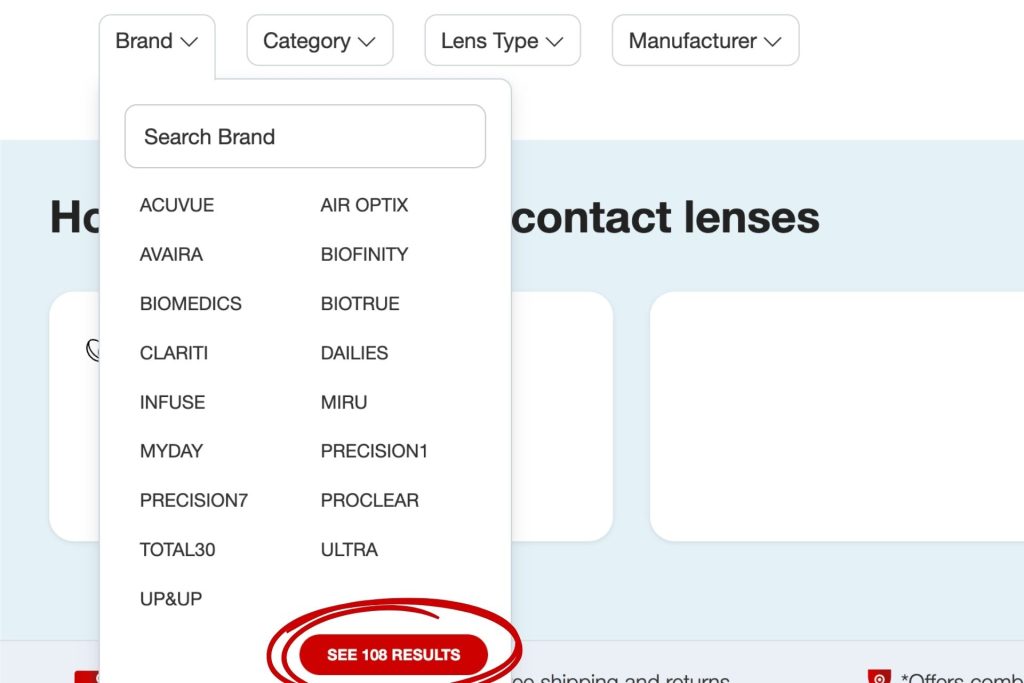Image resolution: width=1024 pixels, height=683 pixels.
Task: Choose the DAILIES brand option
Action: (x=353, y=352)
